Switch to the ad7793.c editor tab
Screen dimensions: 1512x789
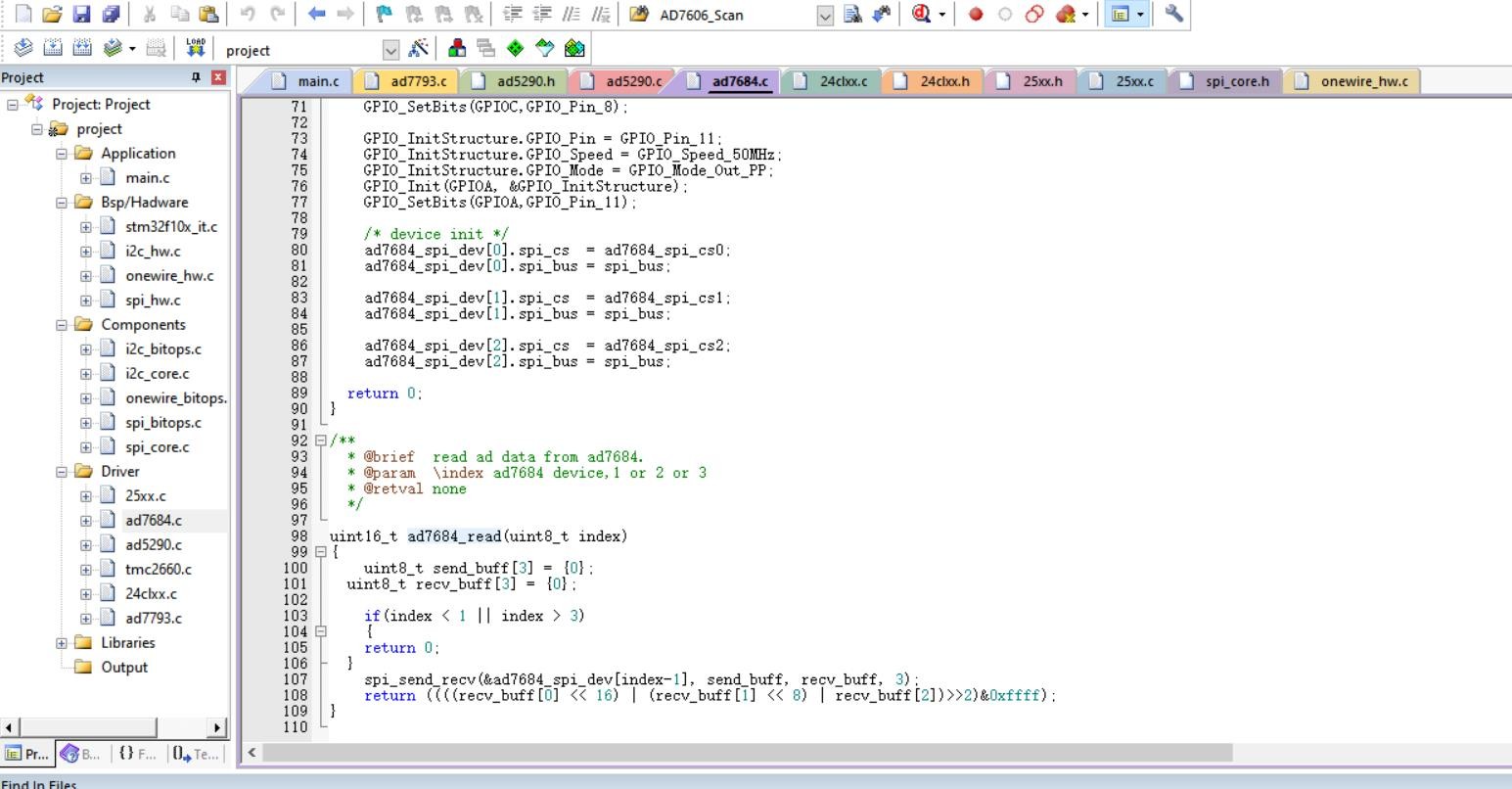pos(407,81)
